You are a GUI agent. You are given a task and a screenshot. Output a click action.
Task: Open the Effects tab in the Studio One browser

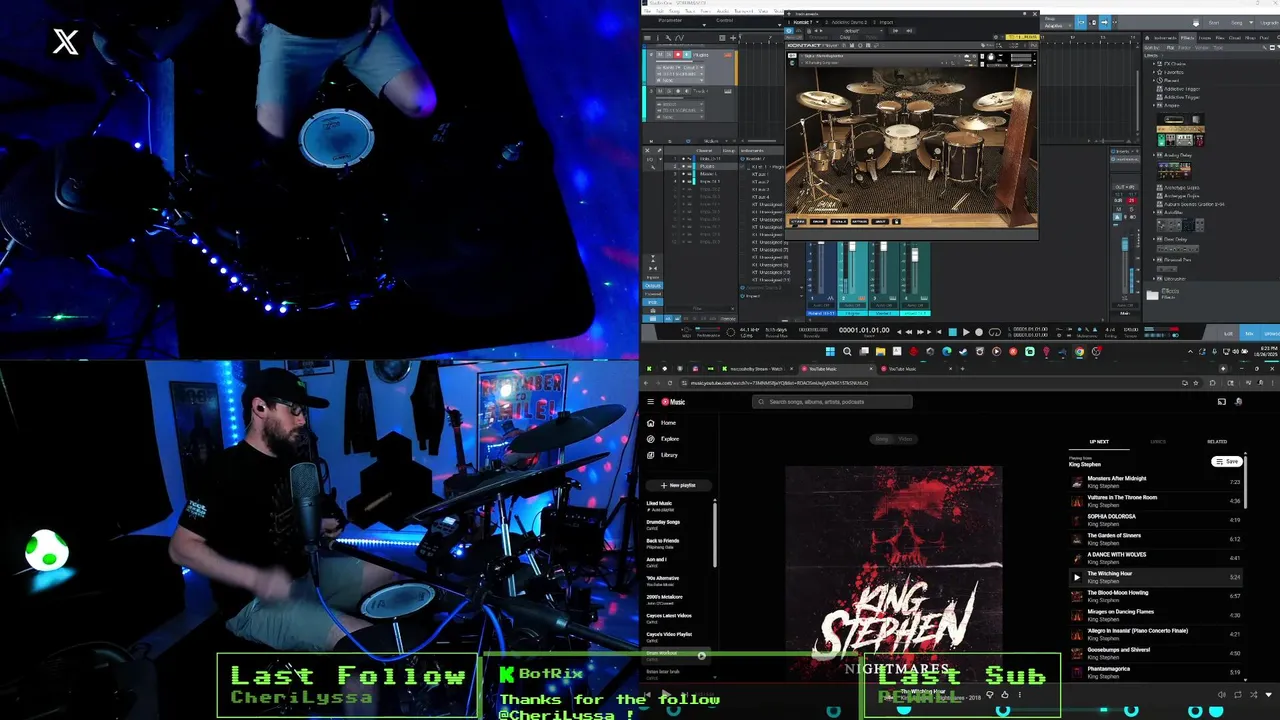point(1187,38)
